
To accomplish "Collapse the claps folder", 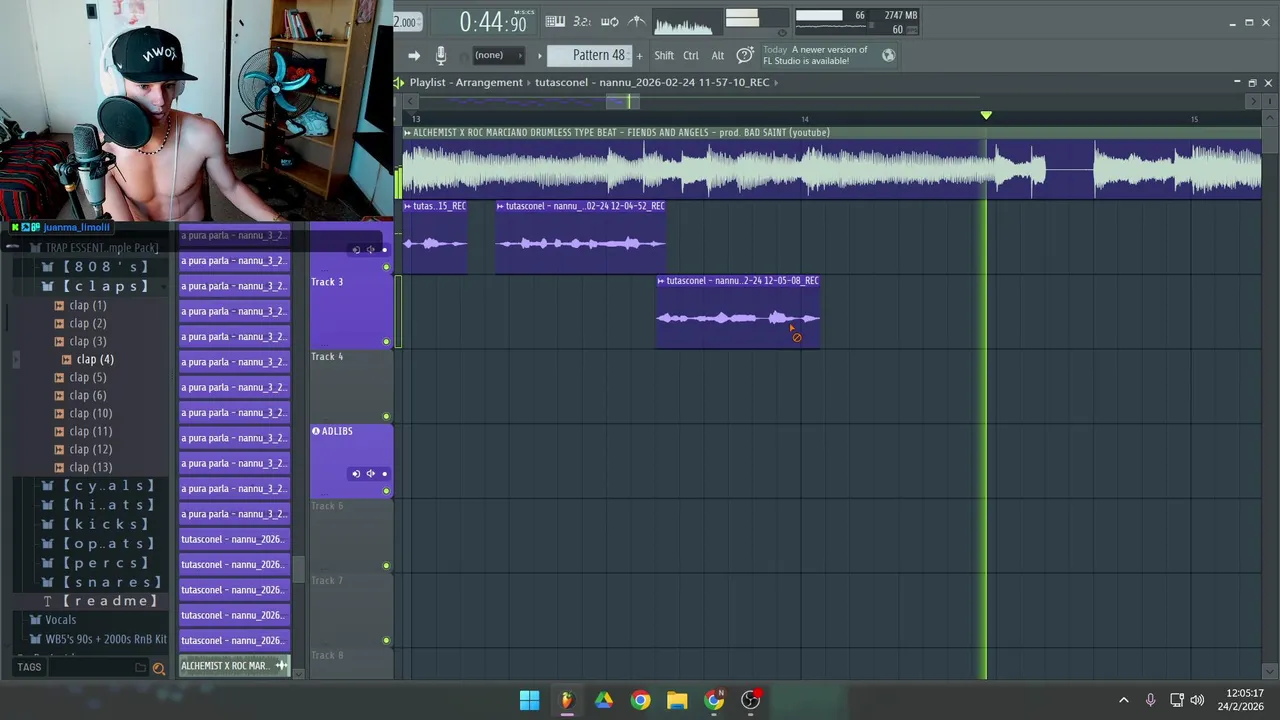I will tap(95, 286).
